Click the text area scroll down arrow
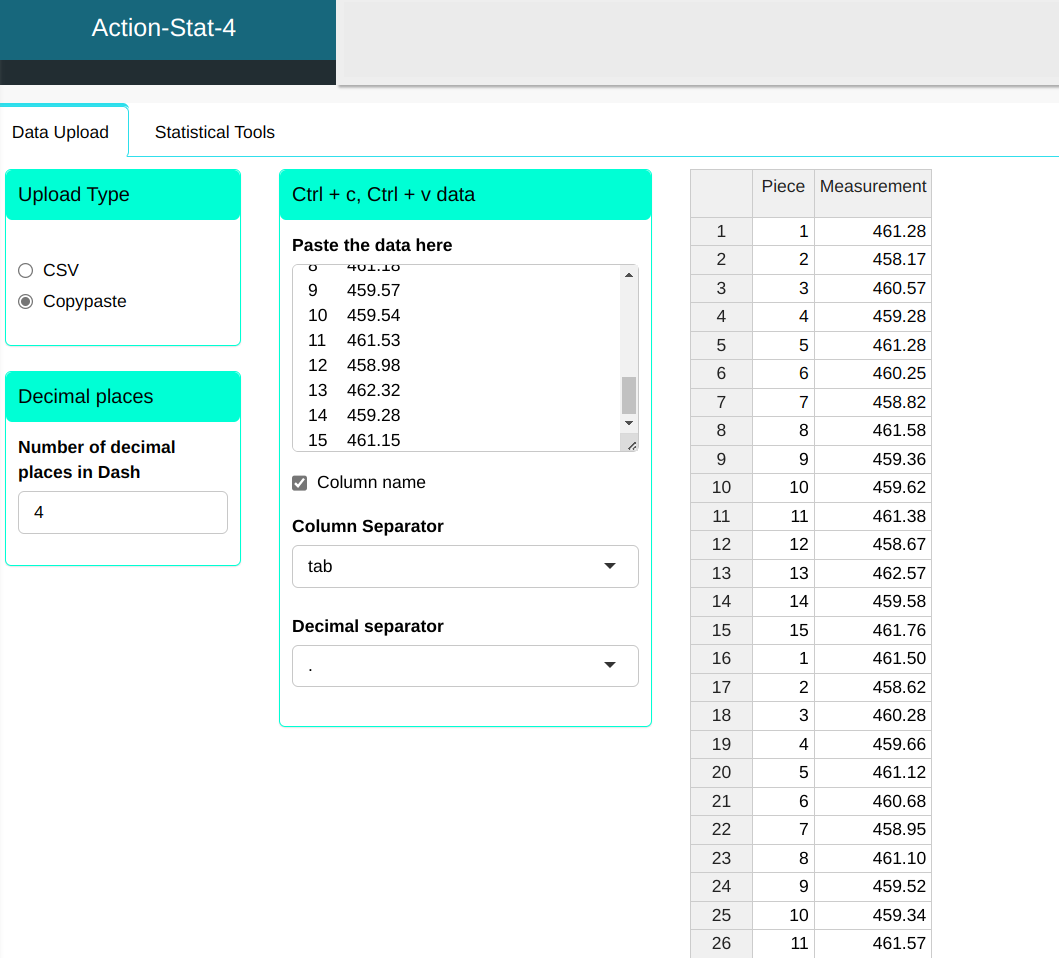Viewport: 1059px width, 958px height. pos(628,423)
